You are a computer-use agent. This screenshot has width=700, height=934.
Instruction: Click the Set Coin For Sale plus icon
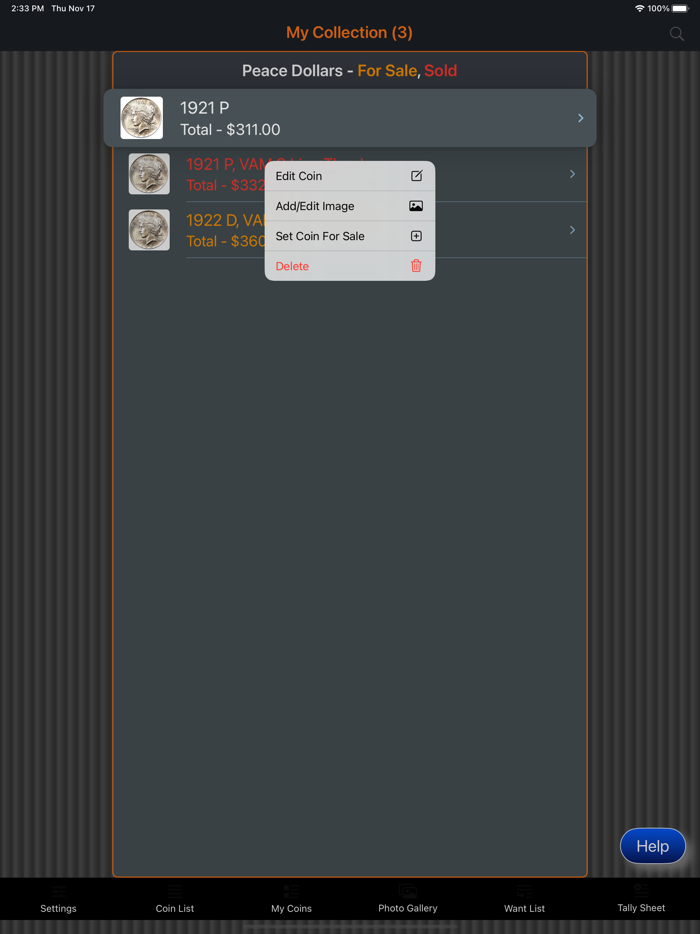coord(416,236)
